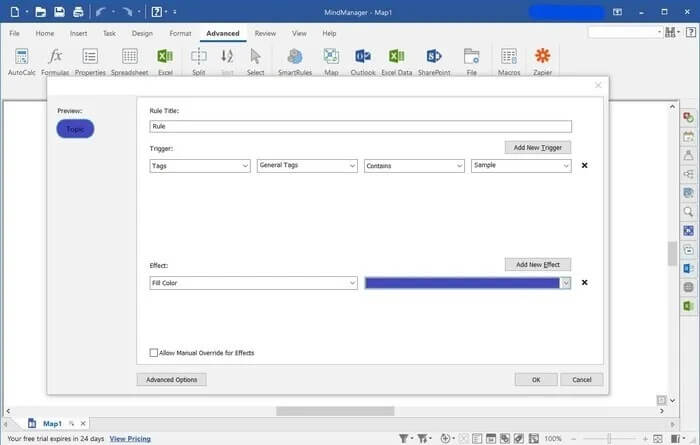This screenshot has height=445, width=700.
Task: Switch to the Home tab
Action: [x=45, y=33]
